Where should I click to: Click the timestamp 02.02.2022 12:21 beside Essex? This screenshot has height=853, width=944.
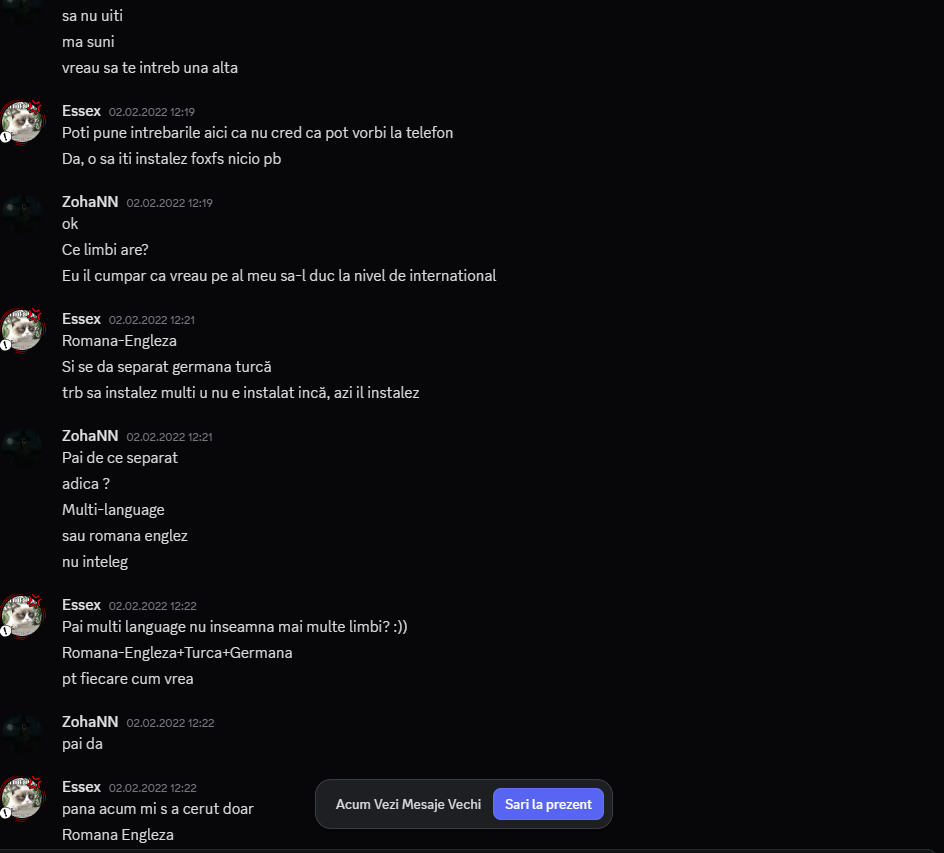click(x=152, y=320)
